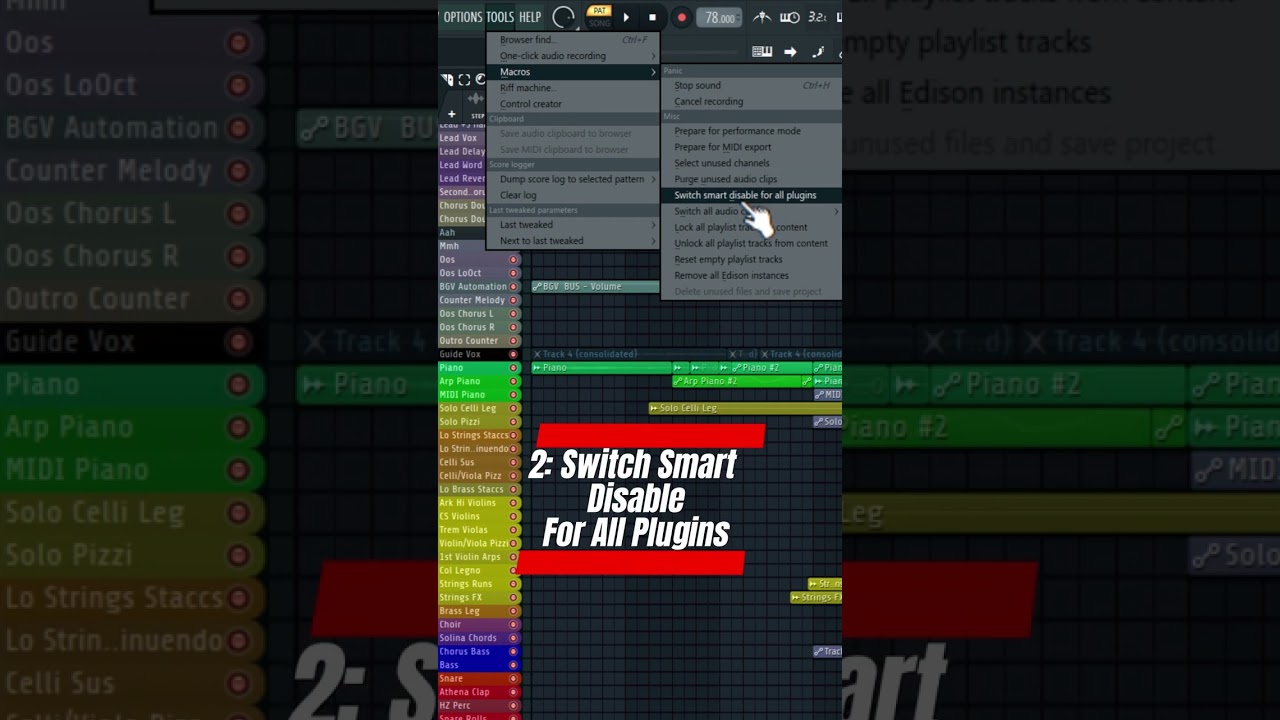
Task: Select the Strings FX clip in playlist
Action: (x=816, y=597)
